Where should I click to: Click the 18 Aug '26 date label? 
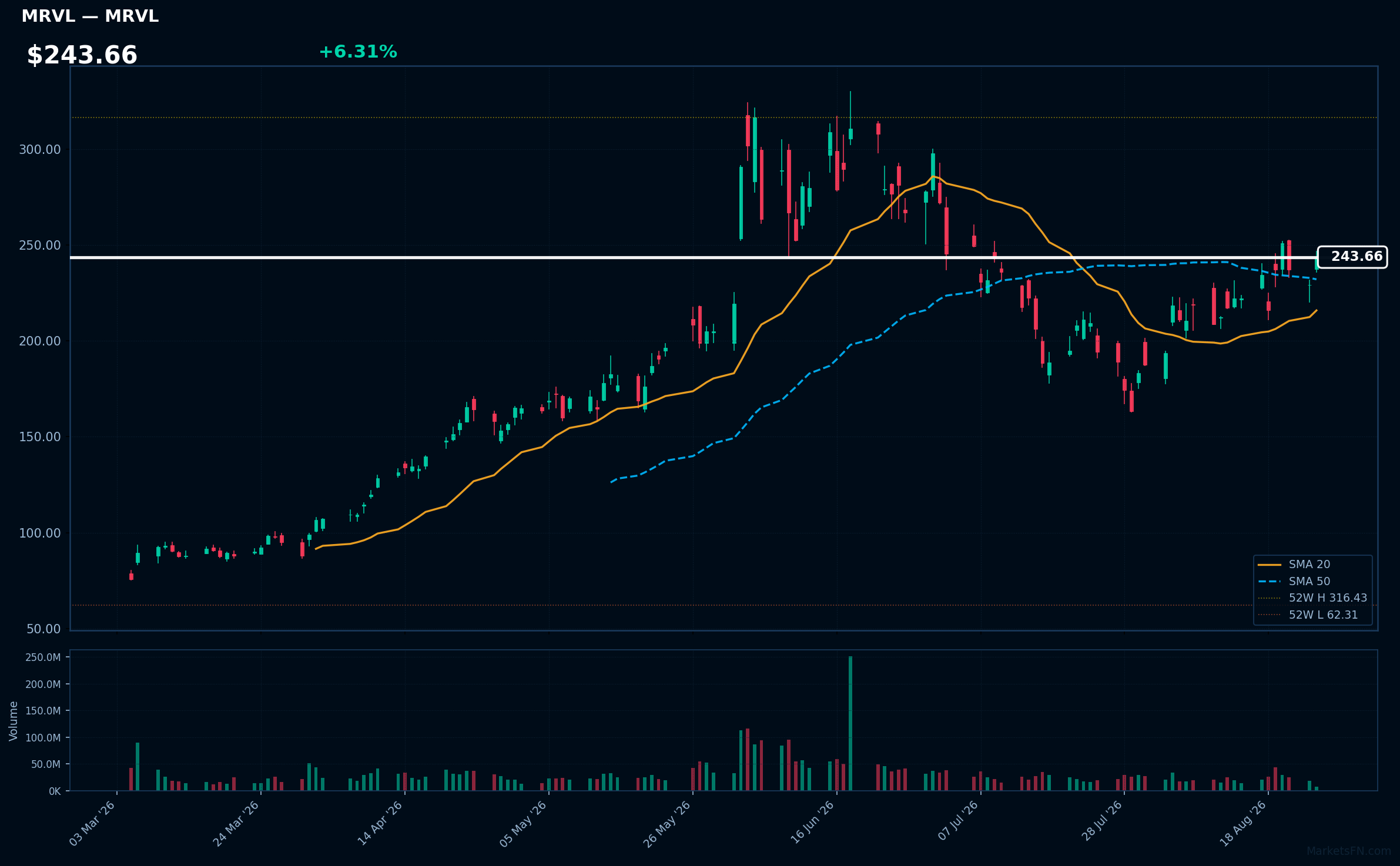(x=1244, y=823)
